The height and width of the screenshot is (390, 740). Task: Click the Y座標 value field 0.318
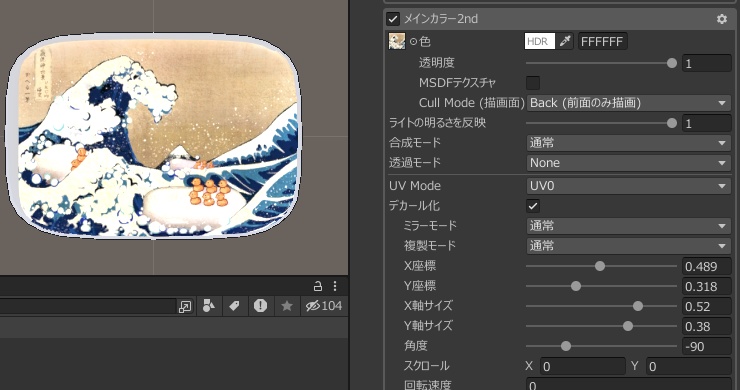coord(707,286)
